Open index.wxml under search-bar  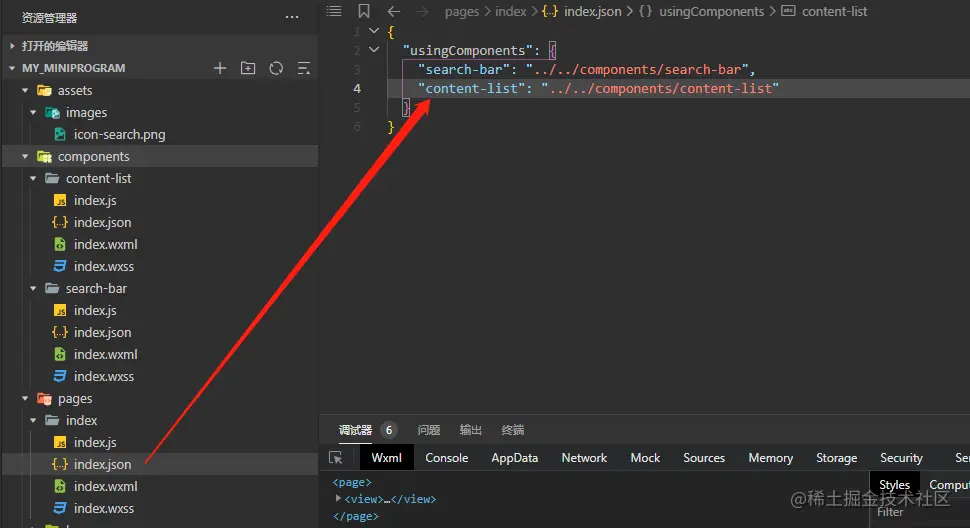click(x=105, y=354)
